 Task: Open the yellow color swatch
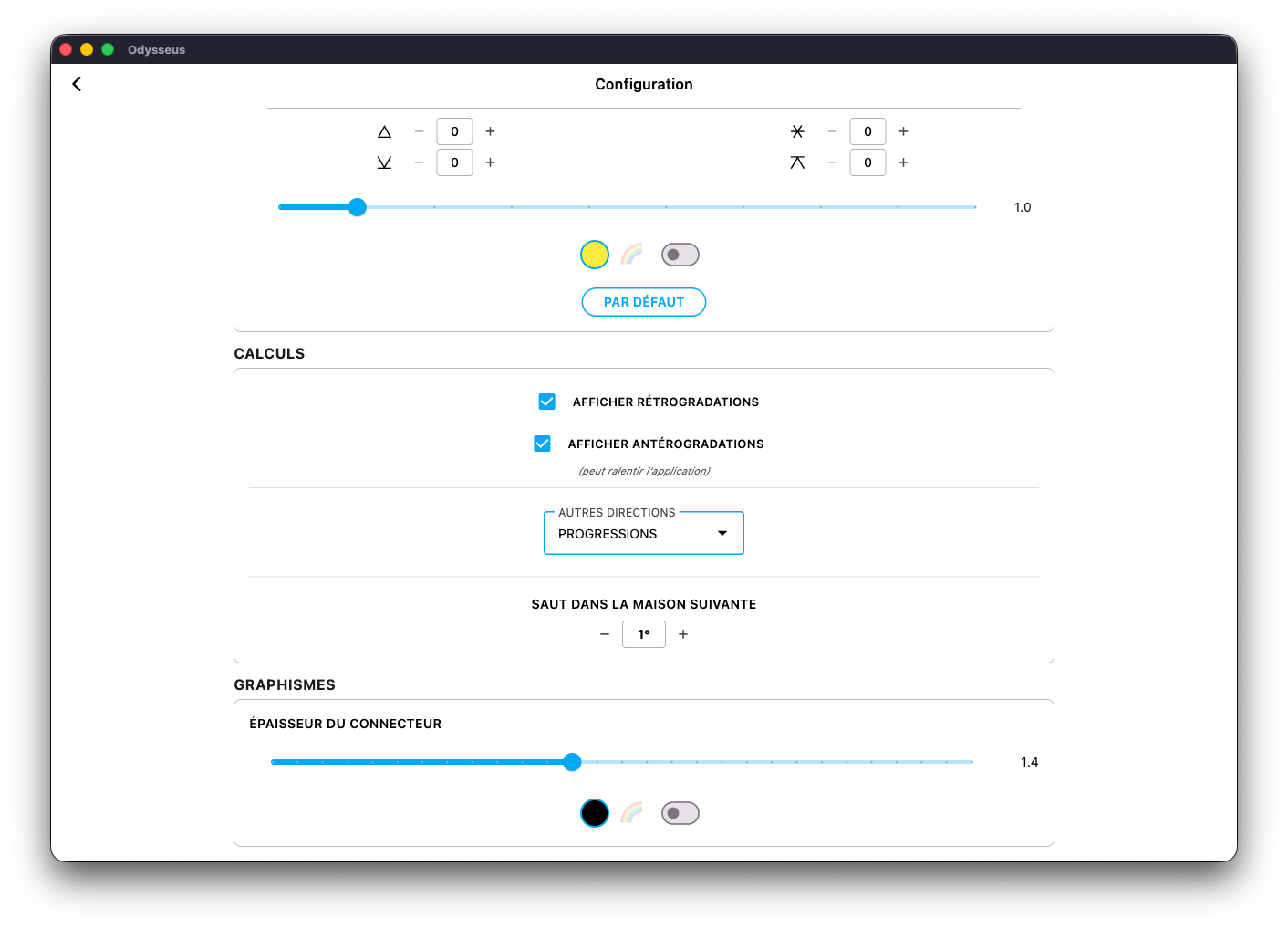click(x=595, y=255)
